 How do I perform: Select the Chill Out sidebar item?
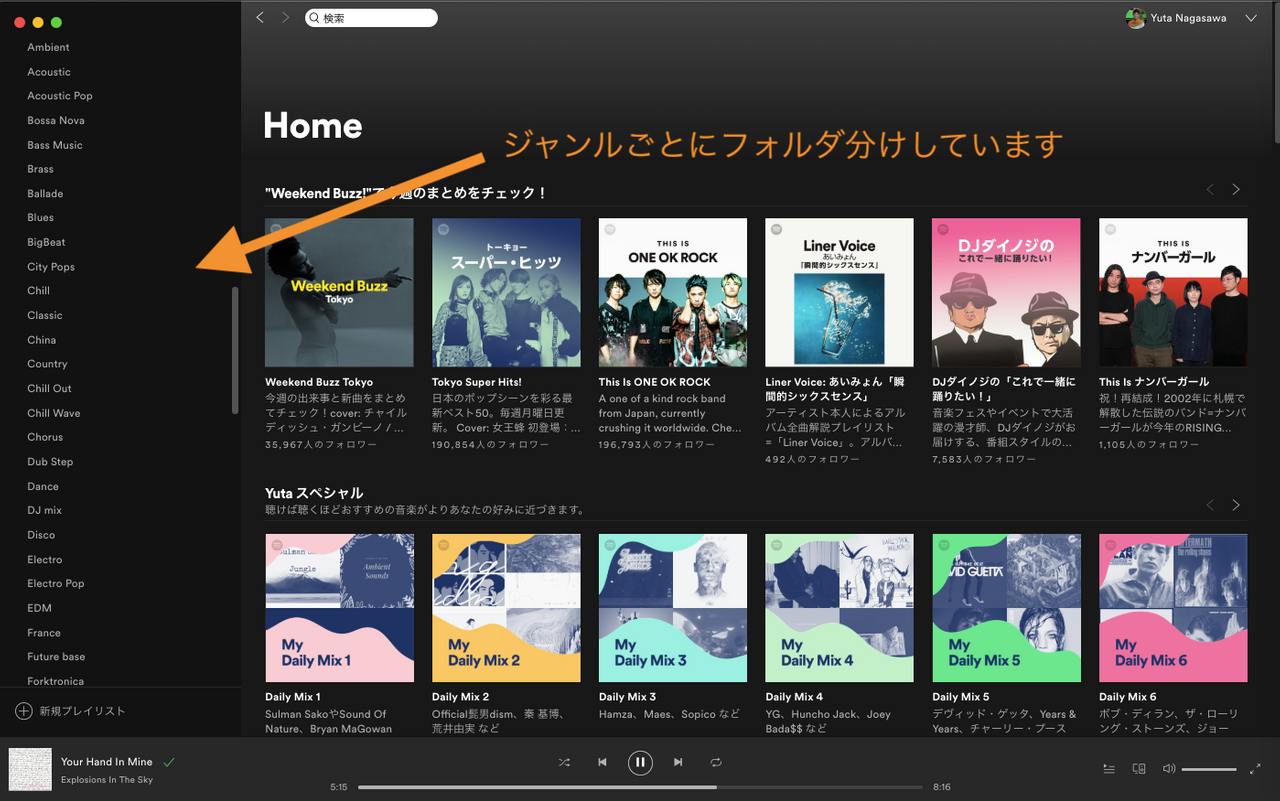(50, 388)
